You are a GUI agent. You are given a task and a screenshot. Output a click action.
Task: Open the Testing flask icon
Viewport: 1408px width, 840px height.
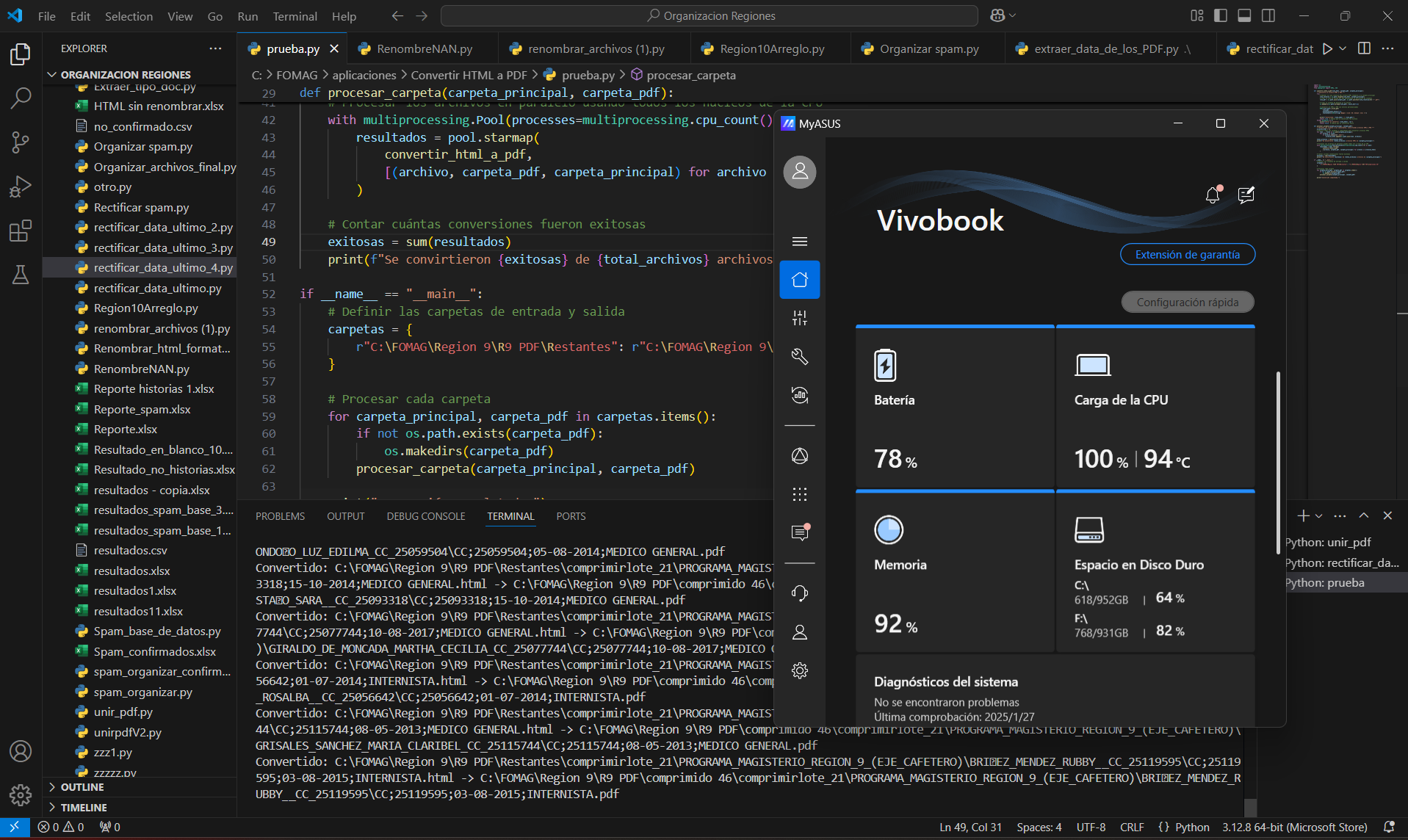(x=21, y=275)
